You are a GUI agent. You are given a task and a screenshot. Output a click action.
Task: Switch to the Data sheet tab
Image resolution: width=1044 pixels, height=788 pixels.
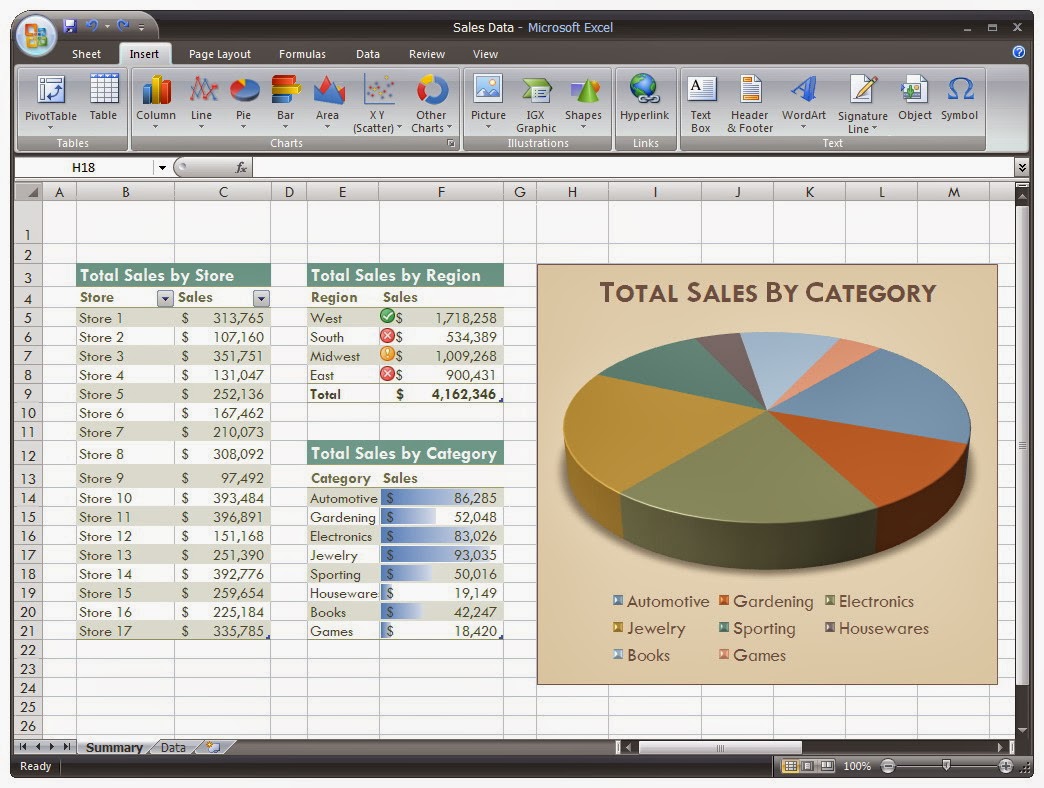click(173, 747)
